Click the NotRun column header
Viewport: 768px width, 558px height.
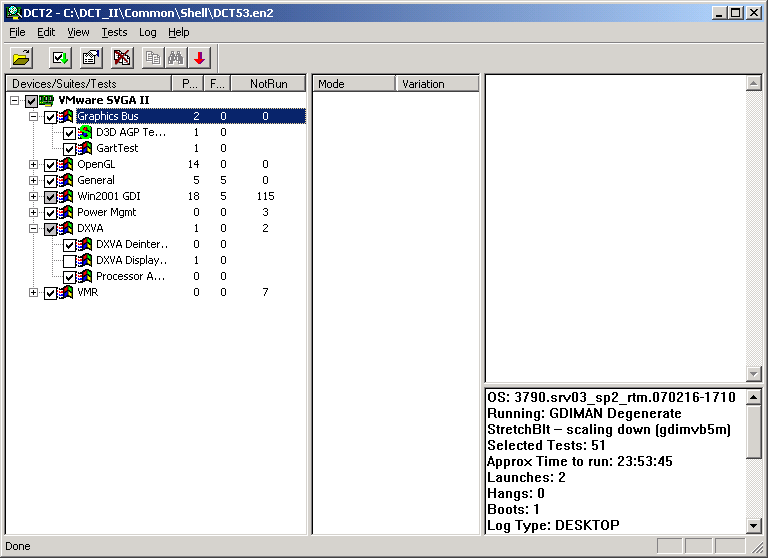[x=268, y=84]
